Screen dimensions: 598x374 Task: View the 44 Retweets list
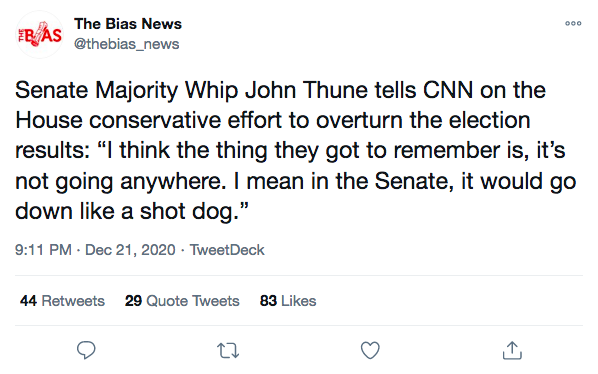(x=62, y=301)
